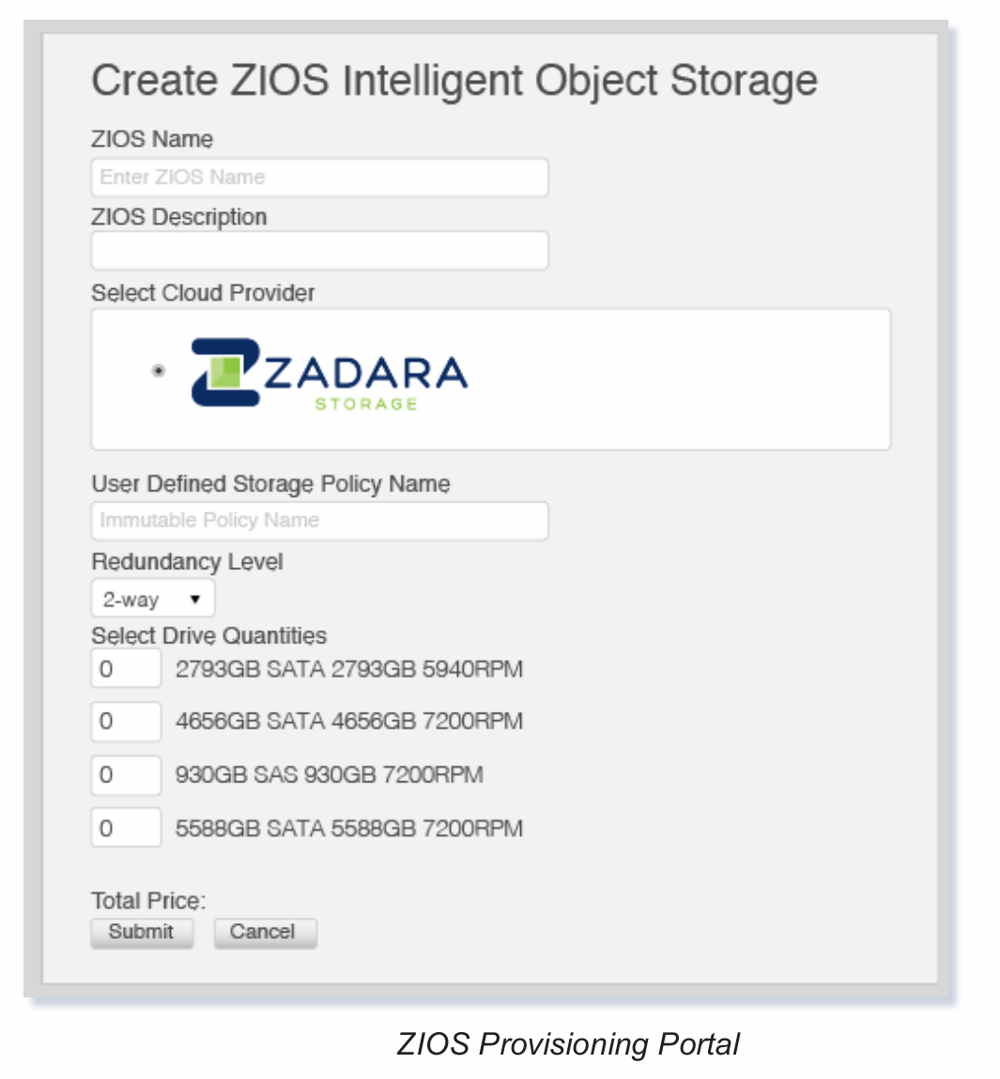Image resolution: width=1000 pixels, height=1079 pixels.
Task: Click the ZIOS Name input field
Action: (x=319, y=177)
